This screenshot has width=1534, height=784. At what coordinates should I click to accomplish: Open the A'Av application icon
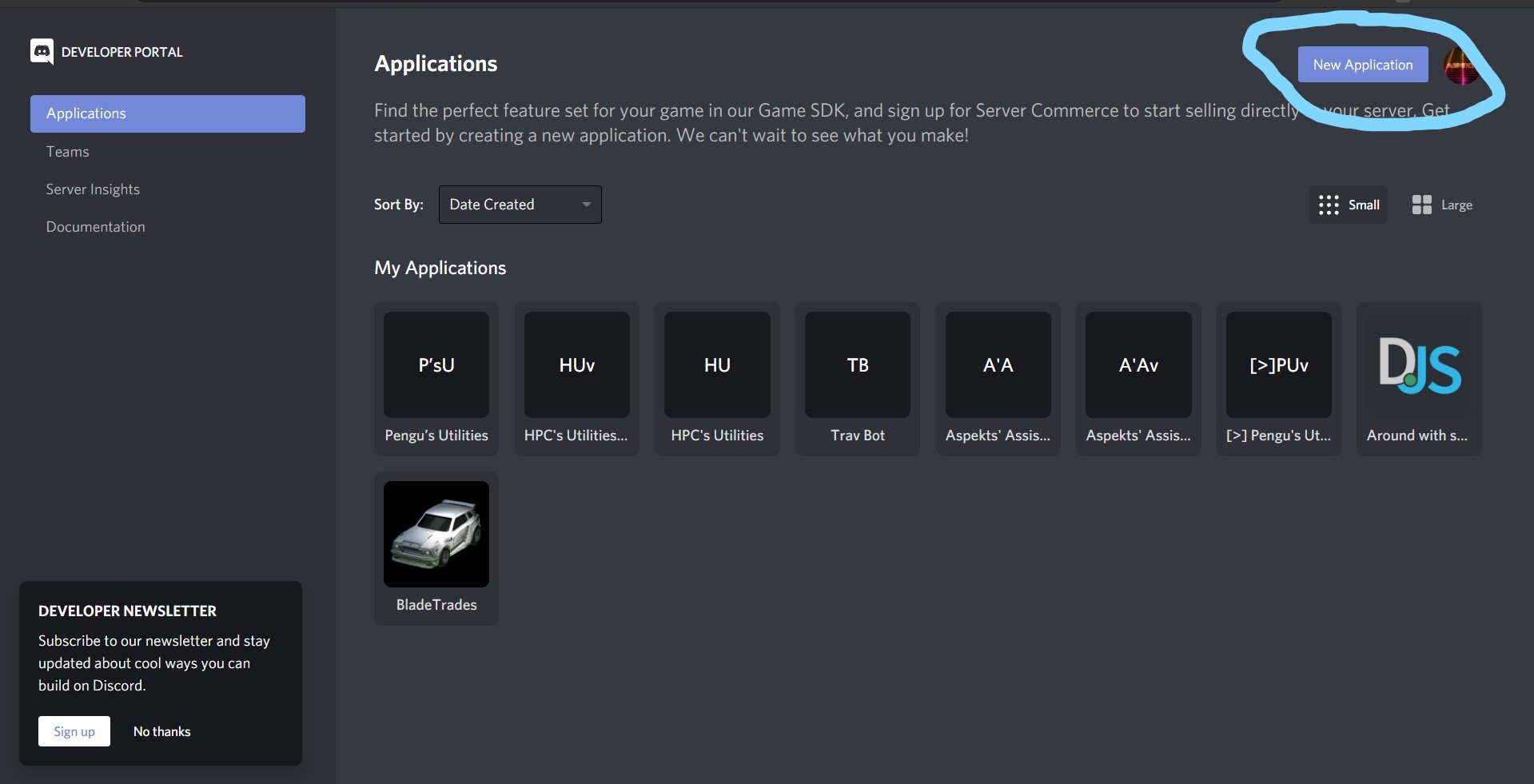[1138, 365]
